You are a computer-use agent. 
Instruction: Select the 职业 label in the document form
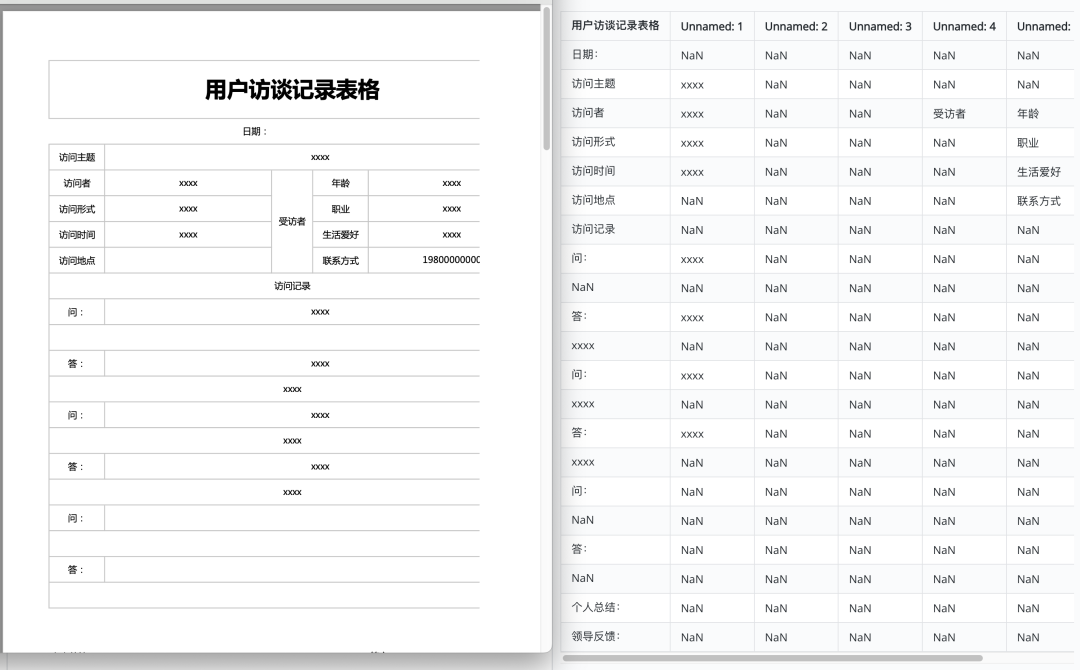click(x=340, y=209)
